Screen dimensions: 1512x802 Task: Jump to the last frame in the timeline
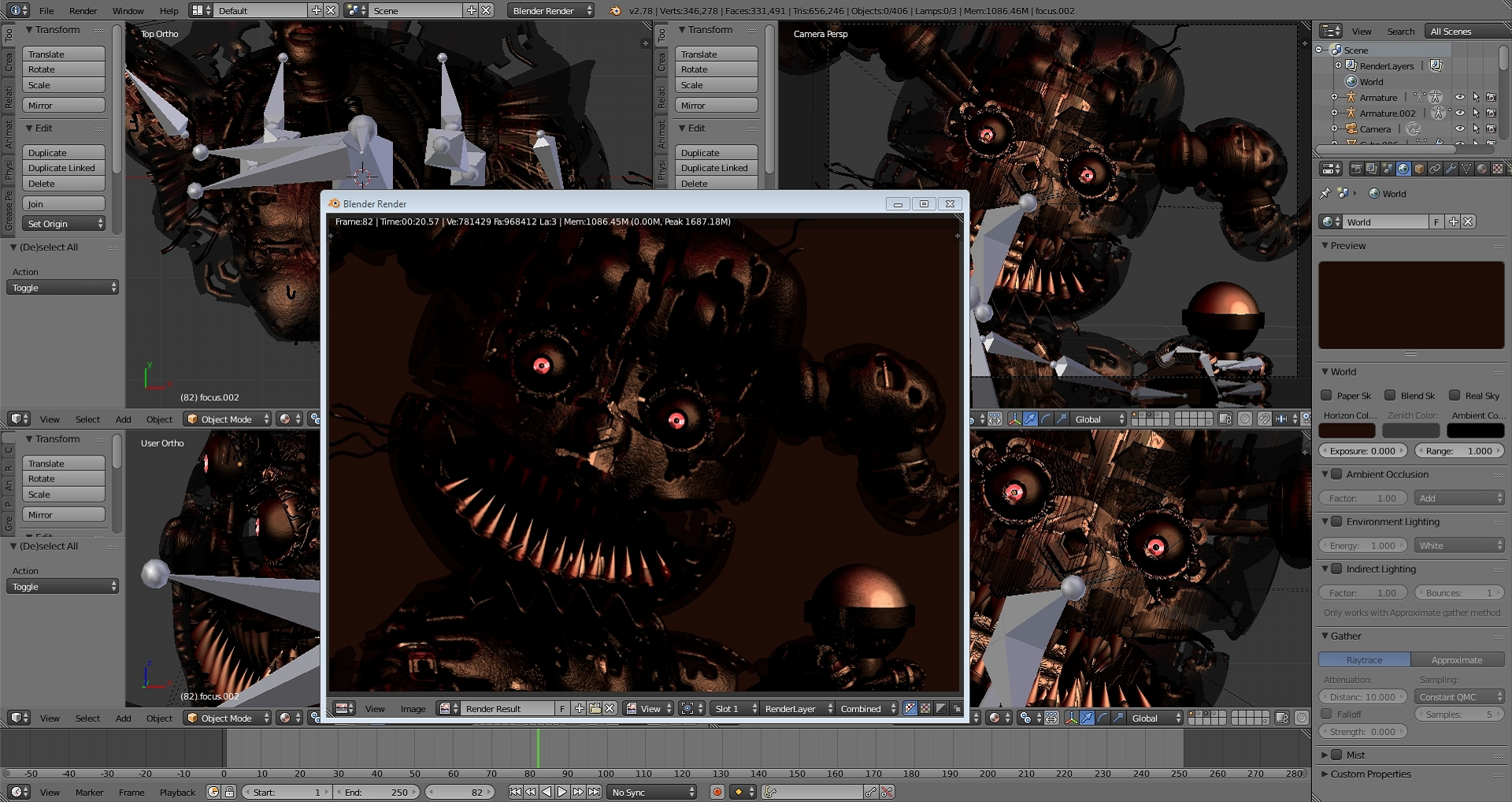[594, 792]
